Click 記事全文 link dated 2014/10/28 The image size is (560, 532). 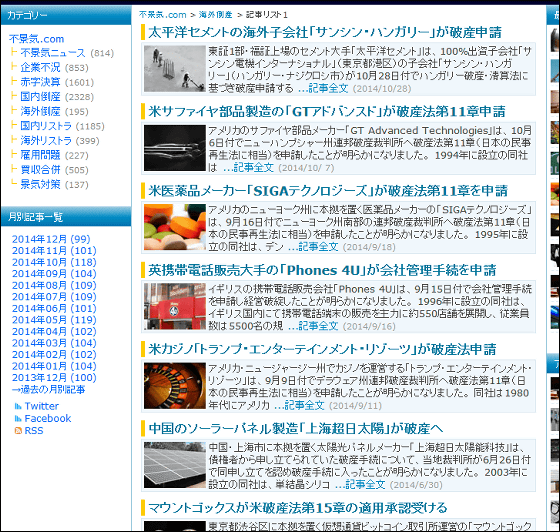[x=323, y=88]
